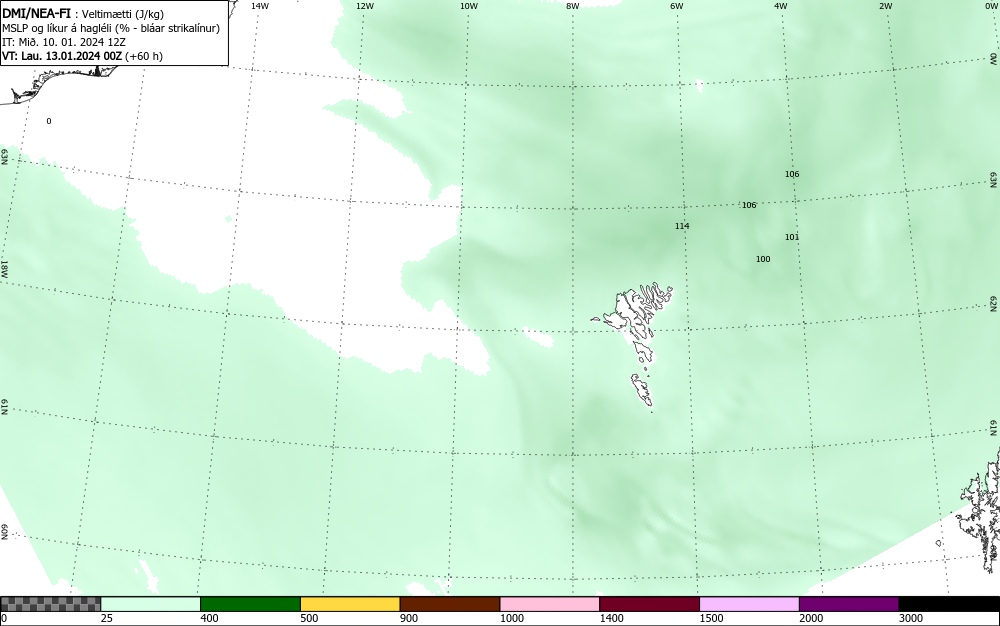The image size is (1000, 626).
Task: Select the light green 25-400 legend swatch
Action: [x=151, y=604]
